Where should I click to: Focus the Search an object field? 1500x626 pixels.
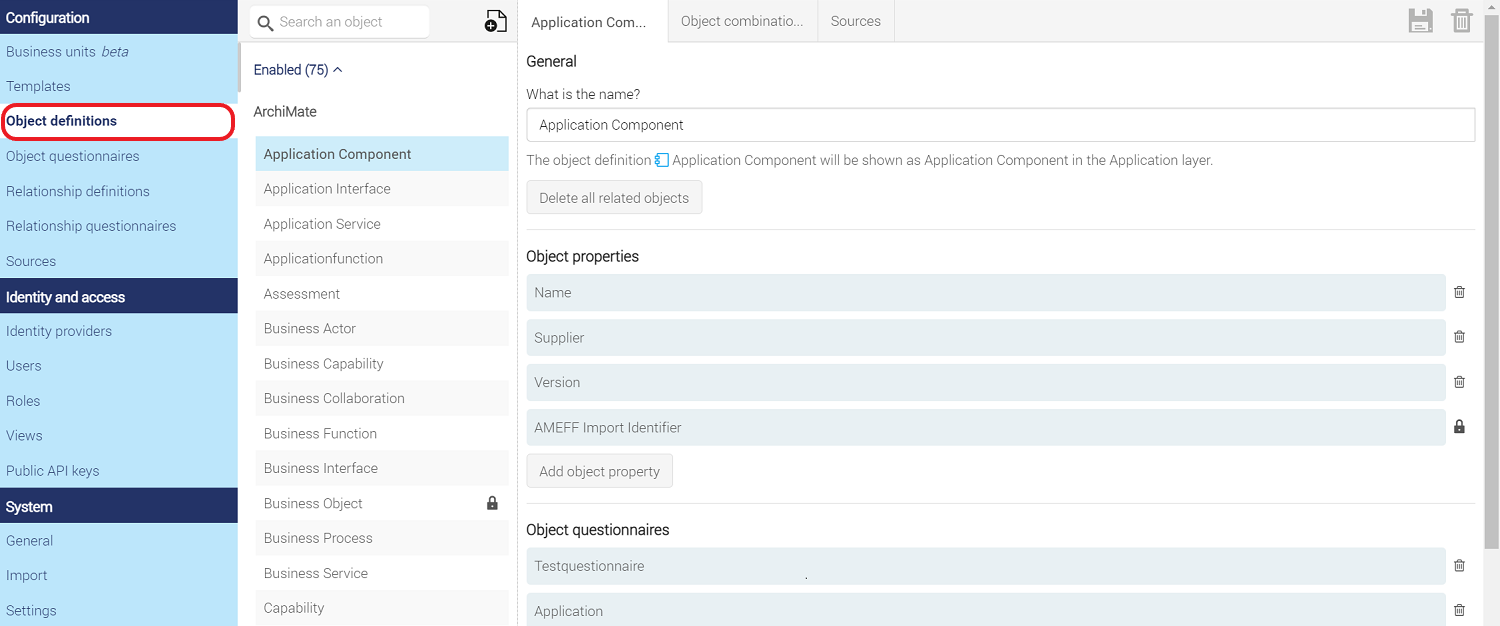pos(339,22)
